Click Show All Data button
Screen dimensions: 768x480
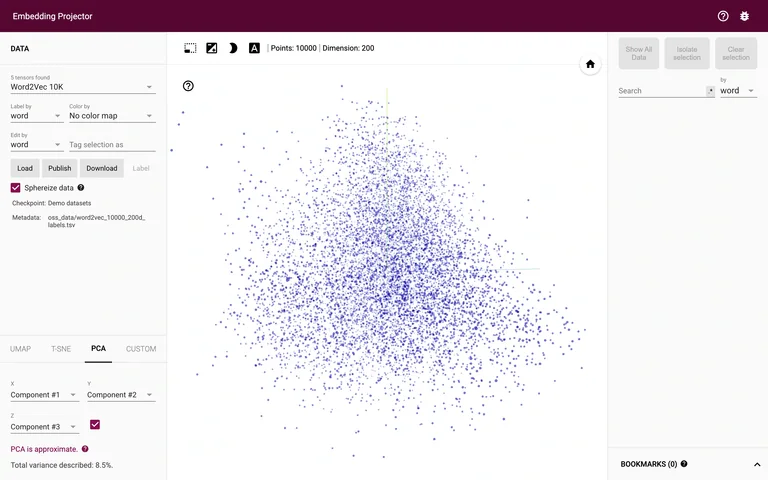639,53
